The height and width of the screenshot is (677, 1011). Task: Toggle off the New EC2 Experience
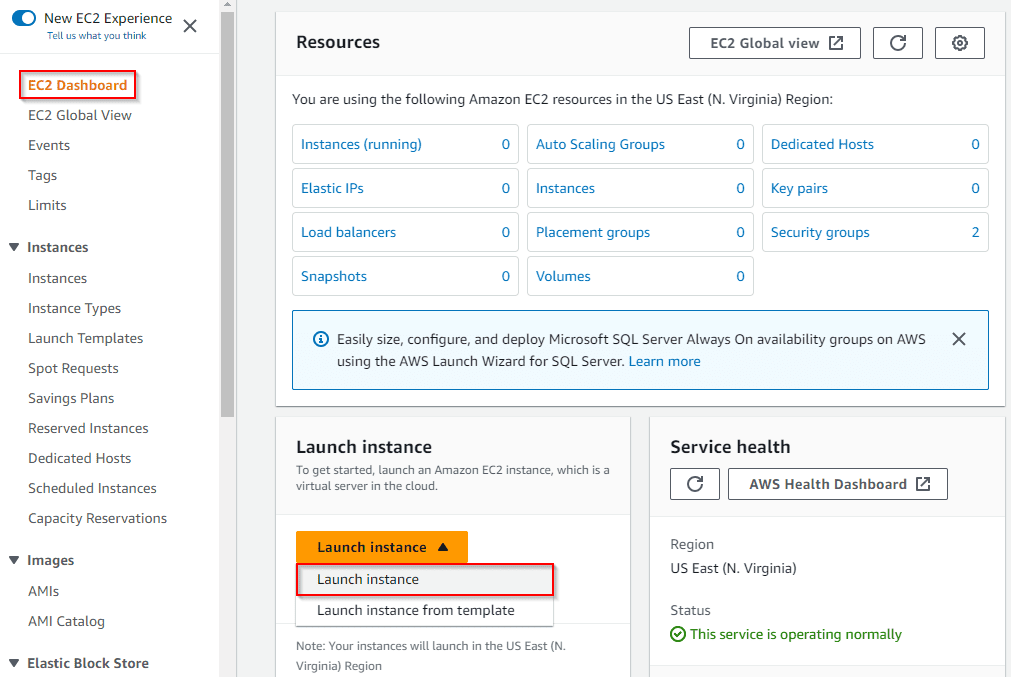pyautogui.click(x=24, y=17)
